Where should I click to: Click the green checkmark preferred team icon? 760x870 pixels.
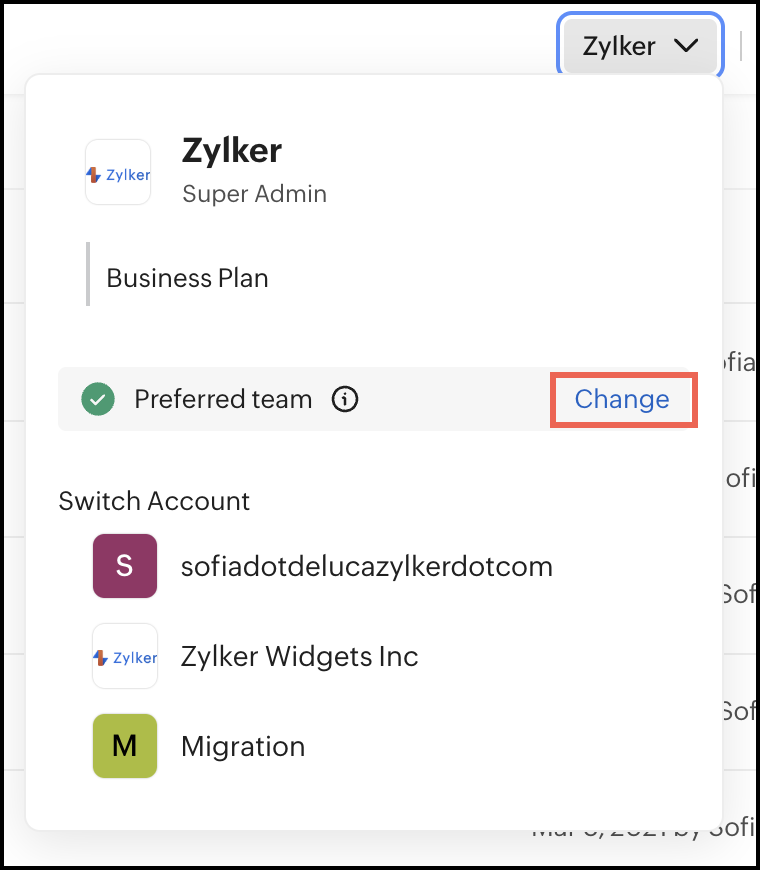(98, 400)
